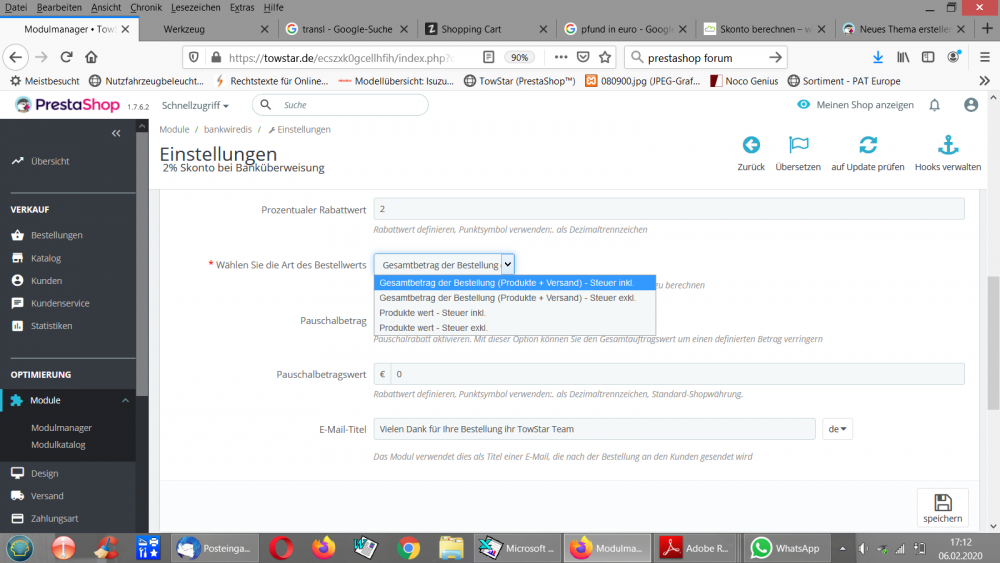Open the Übersetzen flag icon
Image resolution: width=1000 pixels, height=563 pixels.
point(798,145)
